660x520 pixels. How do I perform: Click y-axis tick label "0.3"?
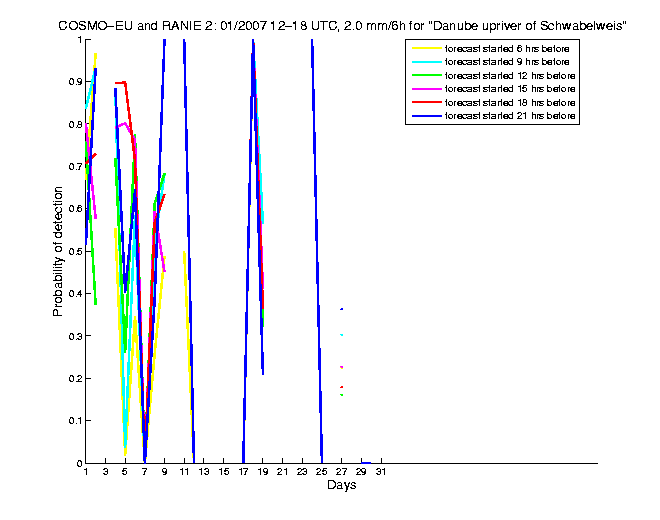[x=75, y=336]
